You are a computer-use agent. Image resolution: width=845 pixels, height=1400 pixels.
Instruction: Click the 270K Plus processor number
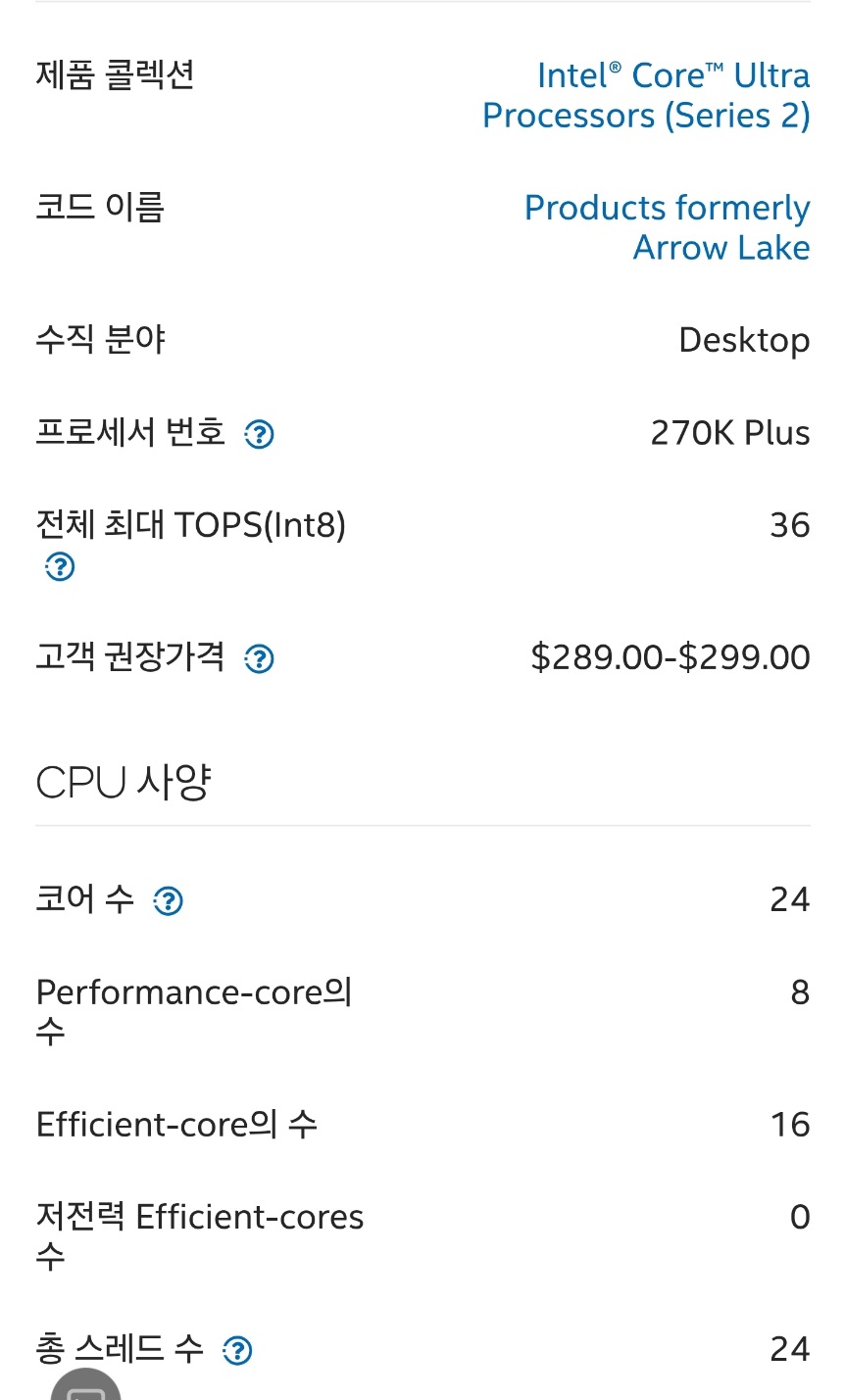(730, 433)
